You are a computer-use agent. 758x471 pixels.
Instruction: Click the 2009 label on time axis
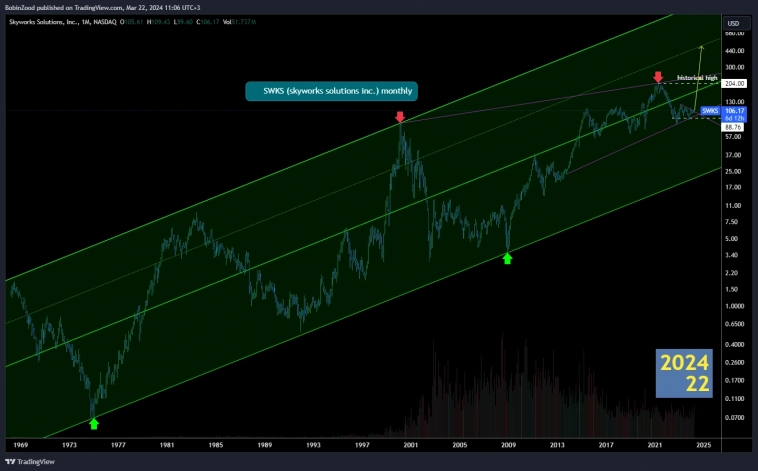509,445
